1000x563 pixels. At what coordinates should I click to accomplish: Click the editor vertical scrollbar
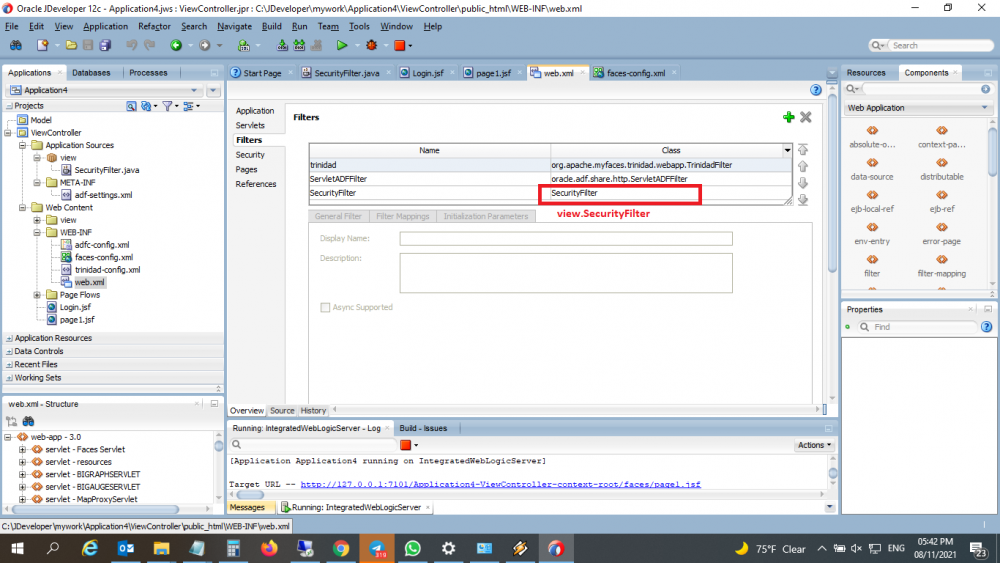click(x=832, y=185)
